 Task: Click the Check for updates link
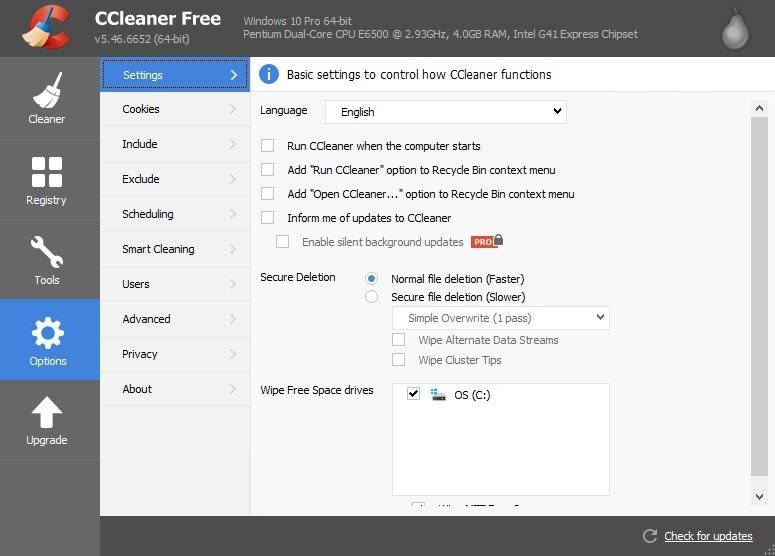pyautogui.click(x=708, y=536)
